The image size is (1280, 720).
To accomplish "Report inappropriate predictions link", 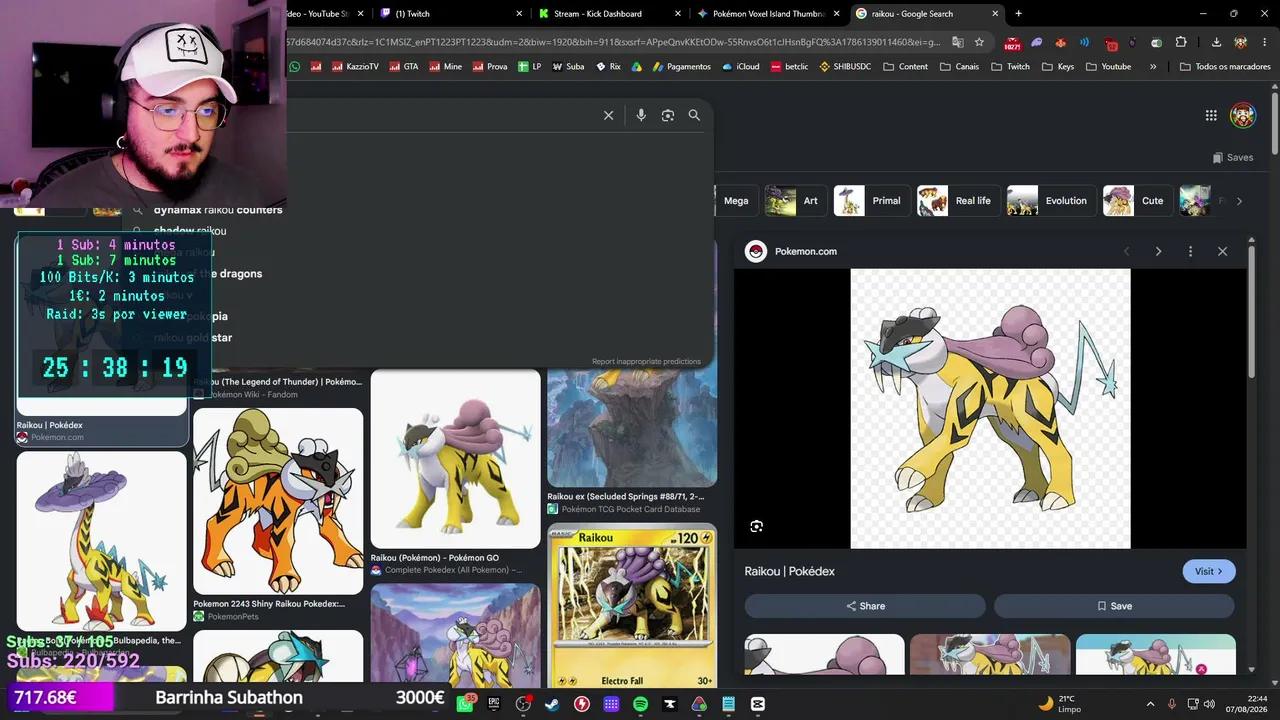I will coord(646,361).
